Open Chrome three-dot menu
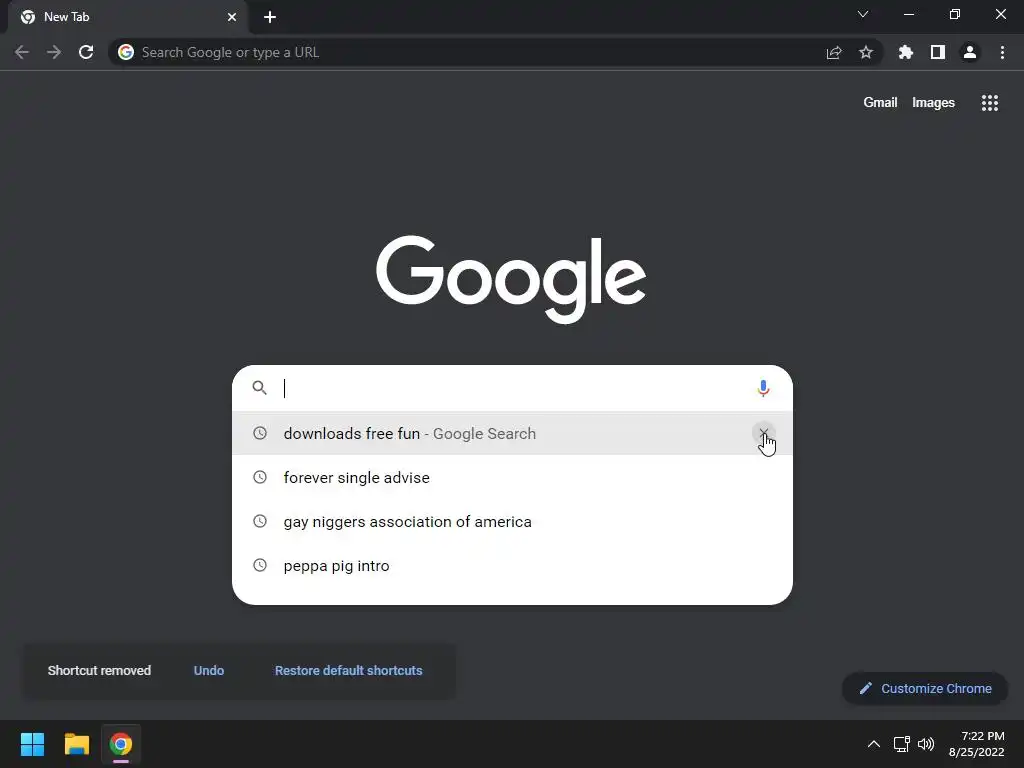 tap(1002, 52)
